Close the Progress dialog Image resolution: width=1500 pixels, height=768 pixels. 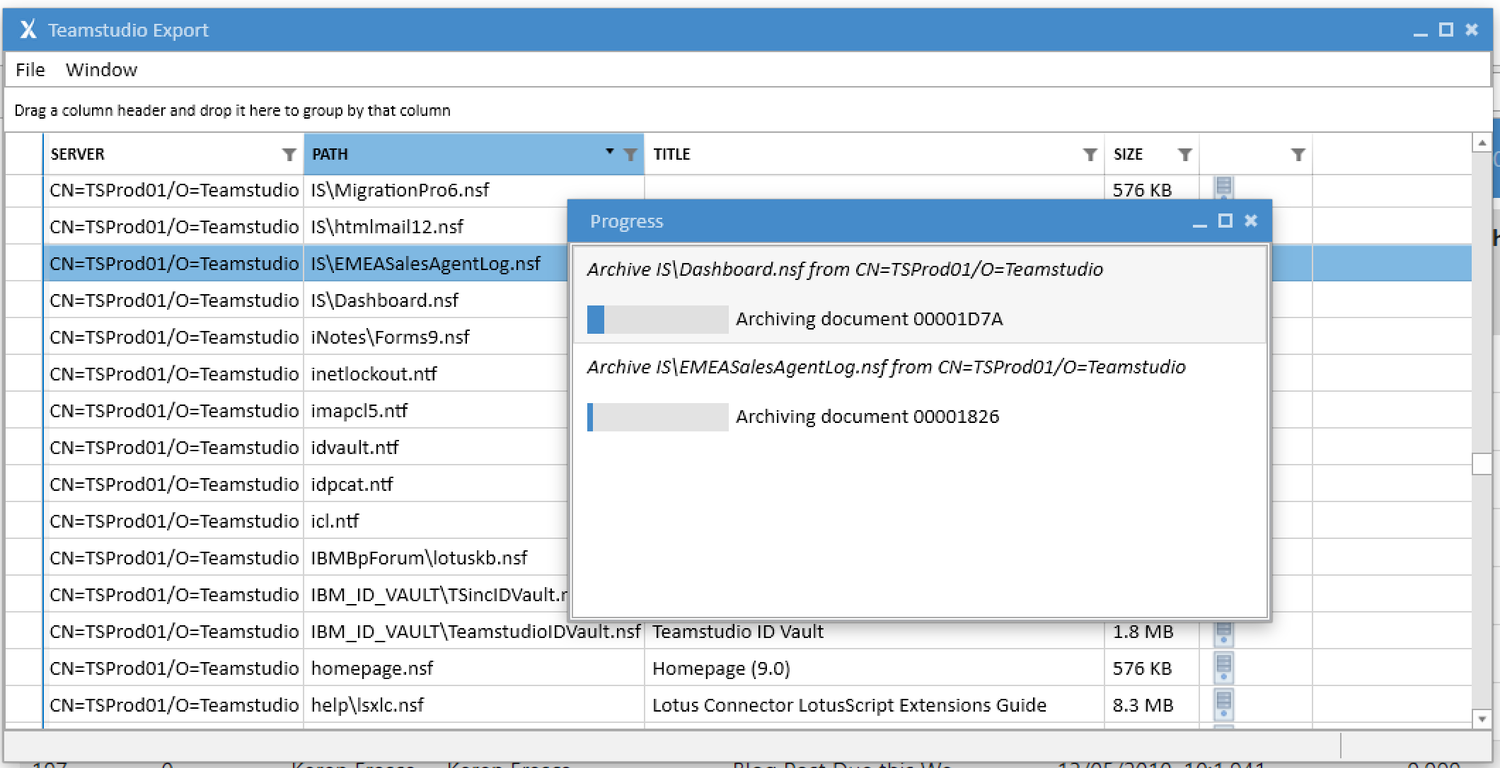1250,221
